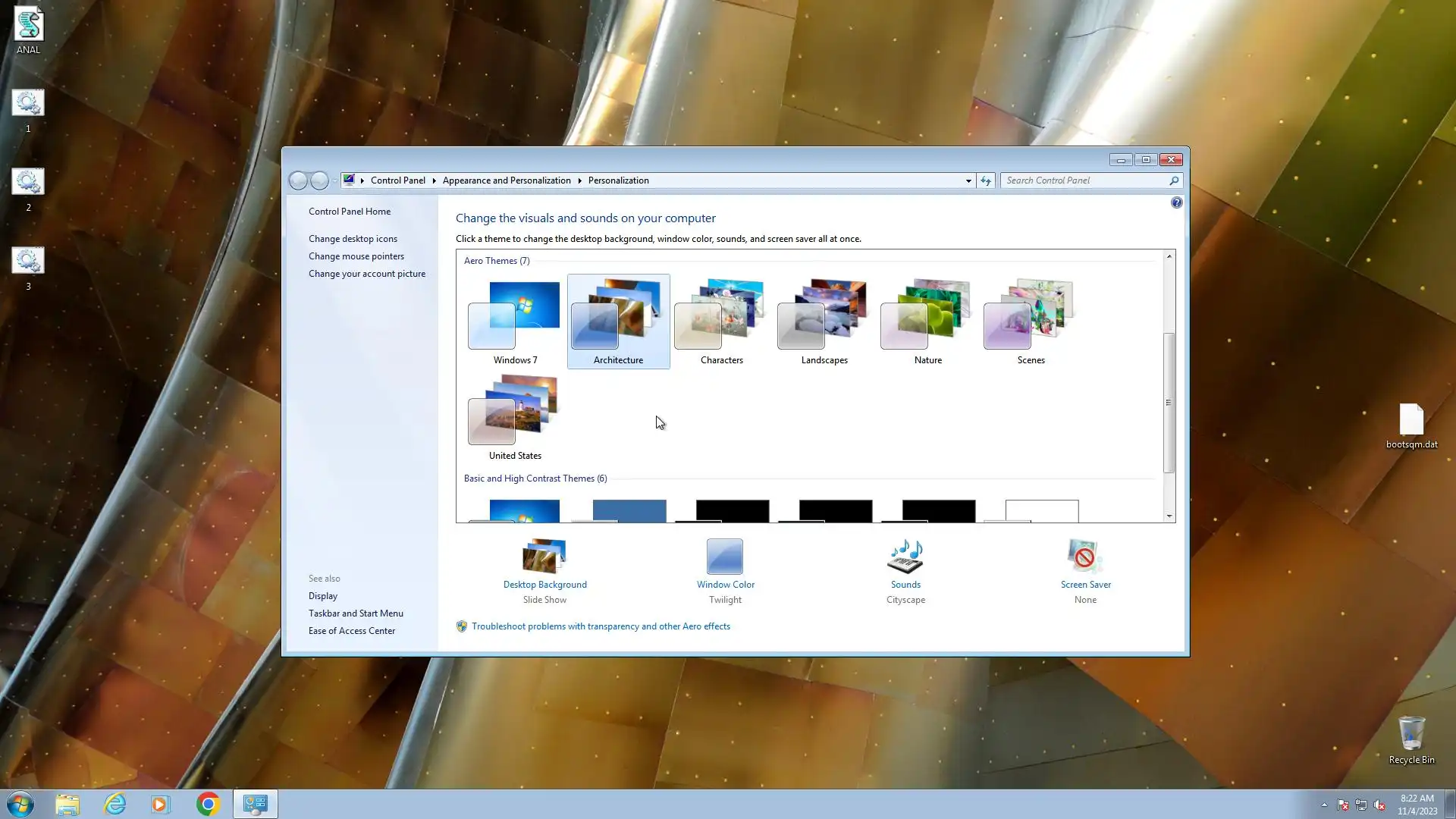Viewport: 1456px width, 819px height.
Task: Open the Desktop Background settings icon
Action: tap(544, 557)
